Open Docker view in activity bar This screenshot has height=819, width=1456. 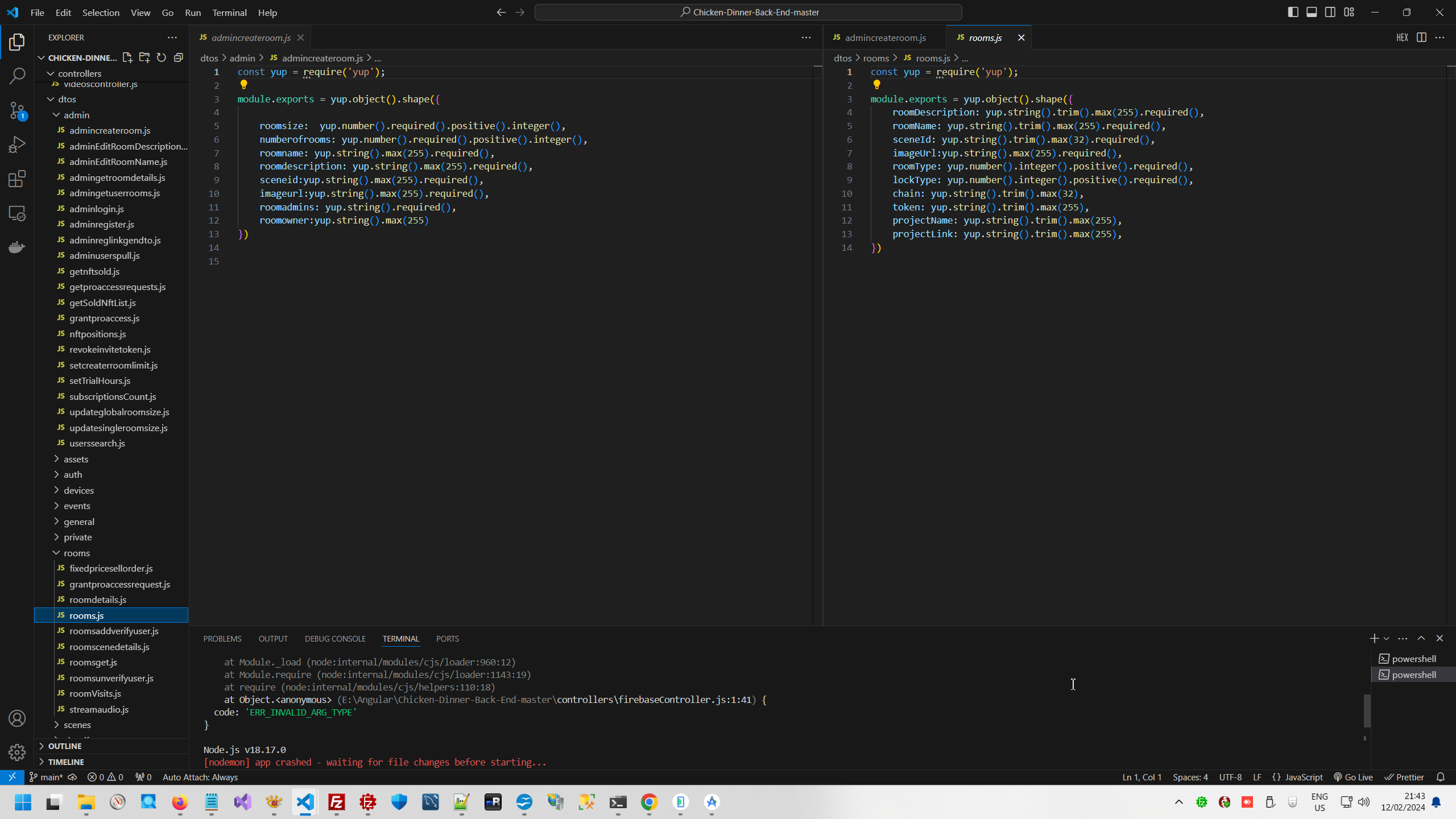17,247
